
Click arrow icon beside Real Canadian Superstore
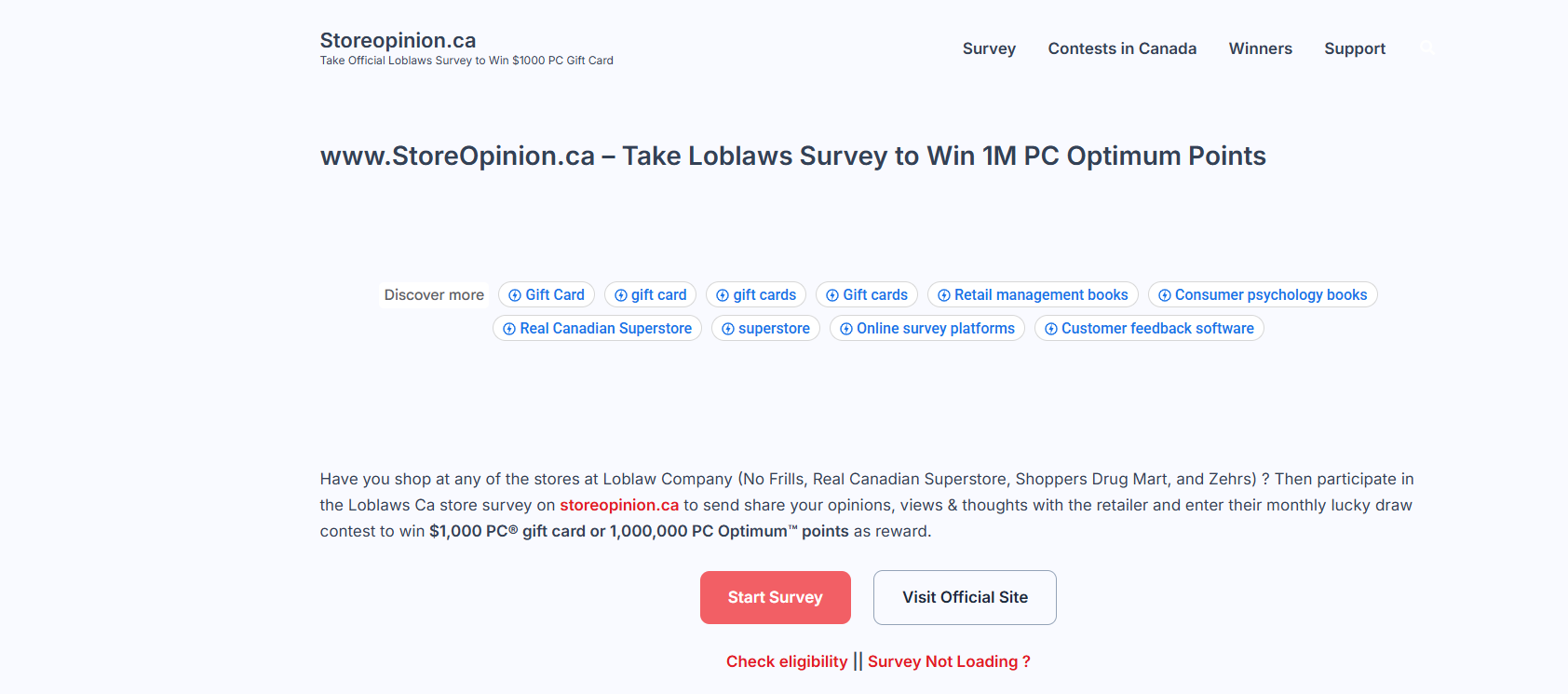(x=509, y=329)
